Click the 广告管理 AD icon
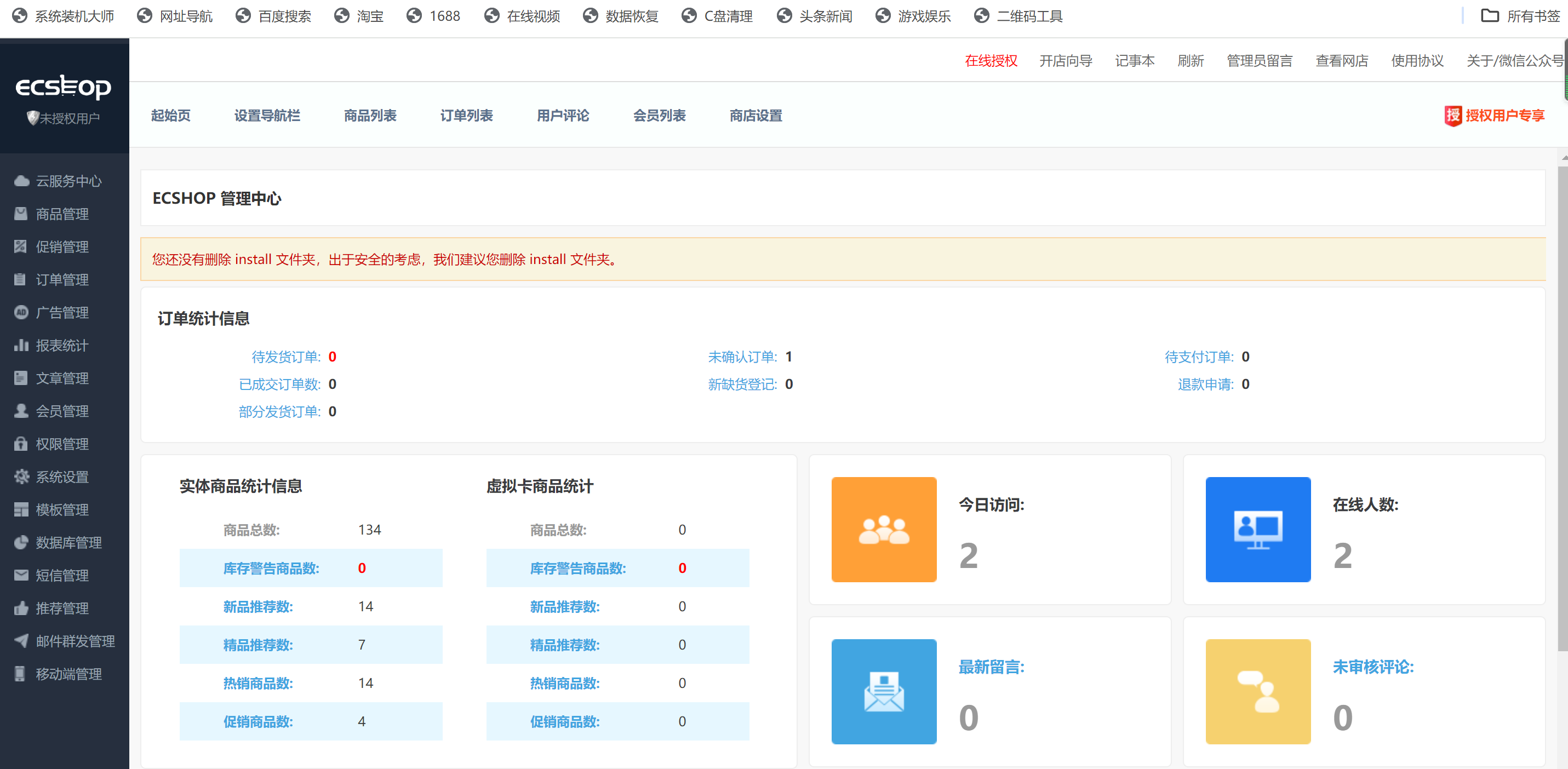 click(x=21, y=312)
